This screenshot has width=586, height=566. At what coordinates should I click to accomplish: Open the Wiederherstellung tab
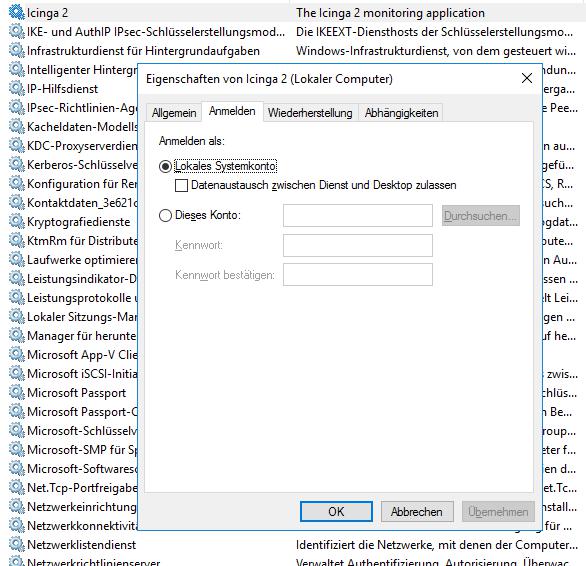[310, 113]
